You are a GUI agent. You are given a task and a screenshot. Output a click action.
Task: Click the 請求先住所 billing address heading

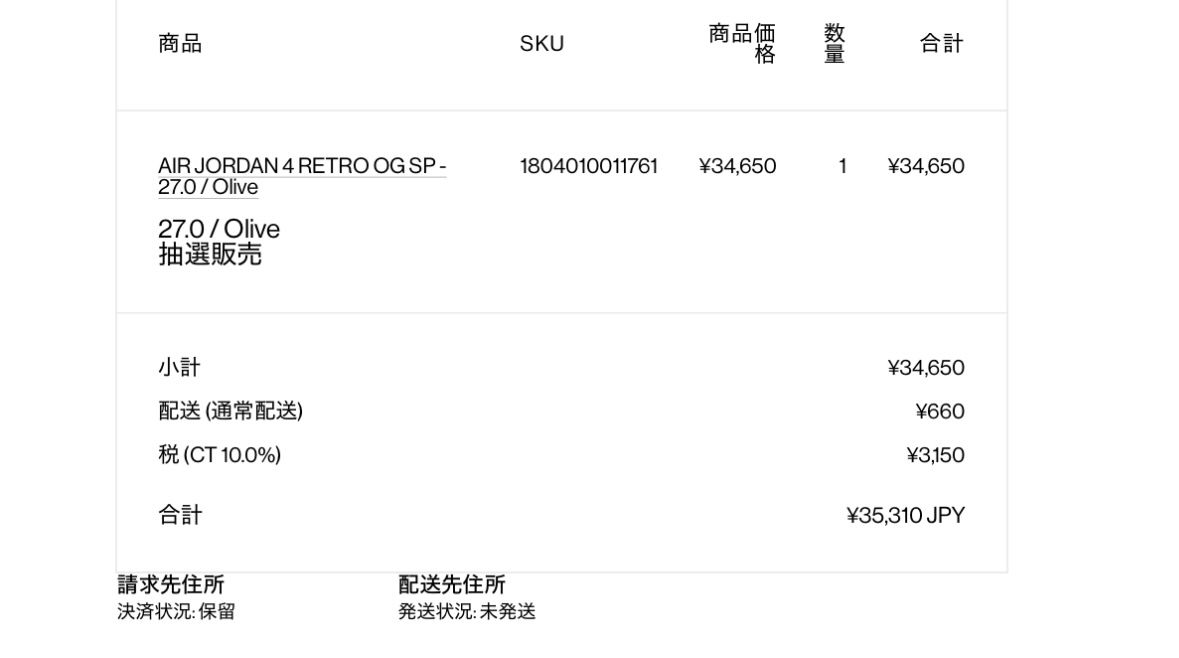tap(171, 584)
